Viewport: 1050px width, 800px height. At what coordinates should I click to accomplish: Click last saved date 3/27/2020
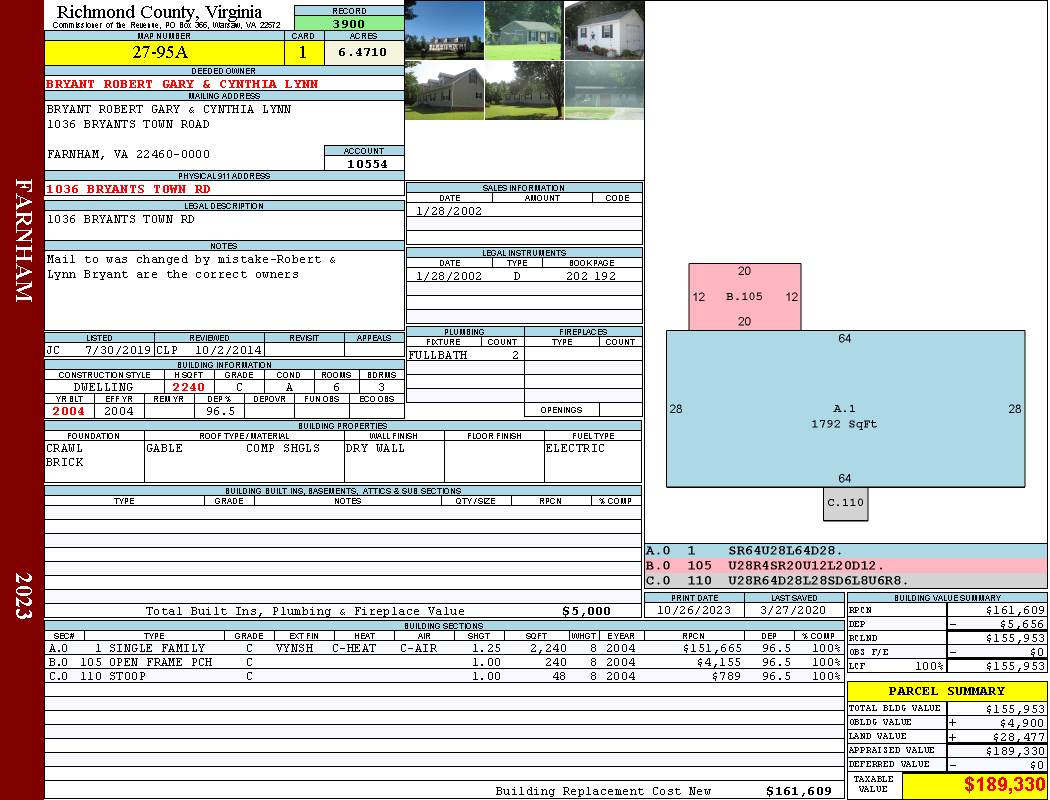(x=794, y=610)
